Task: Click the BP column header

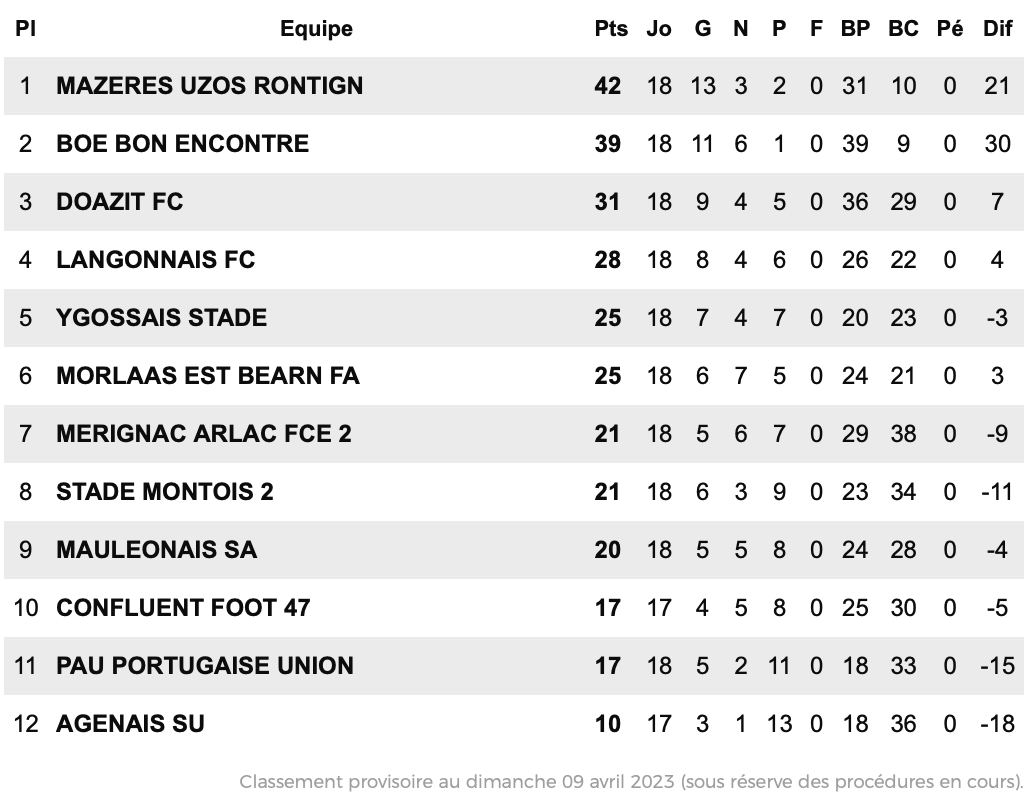Action: click(x=855, y=29)
